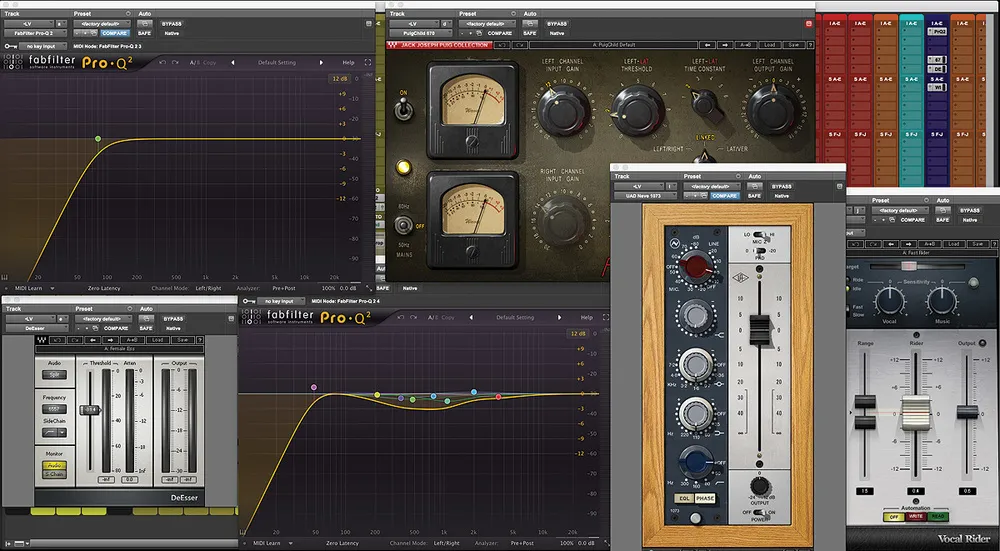Select the pink EQ band node in lower Pro-Q 2
The image size is (1000, 551).
(x=314, y=386)
